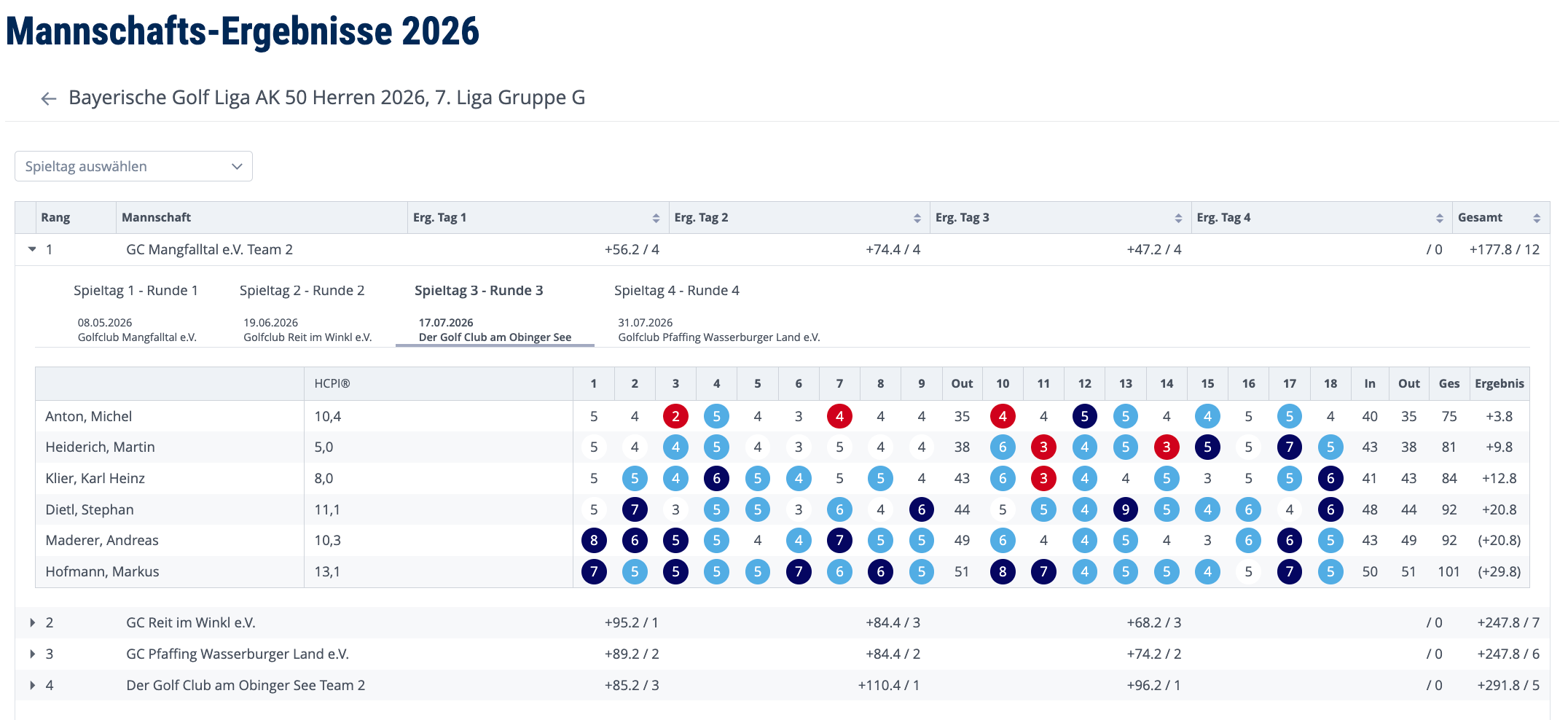Select player Heiderich, Martin

pyautogui.click(x=100, y=447)
